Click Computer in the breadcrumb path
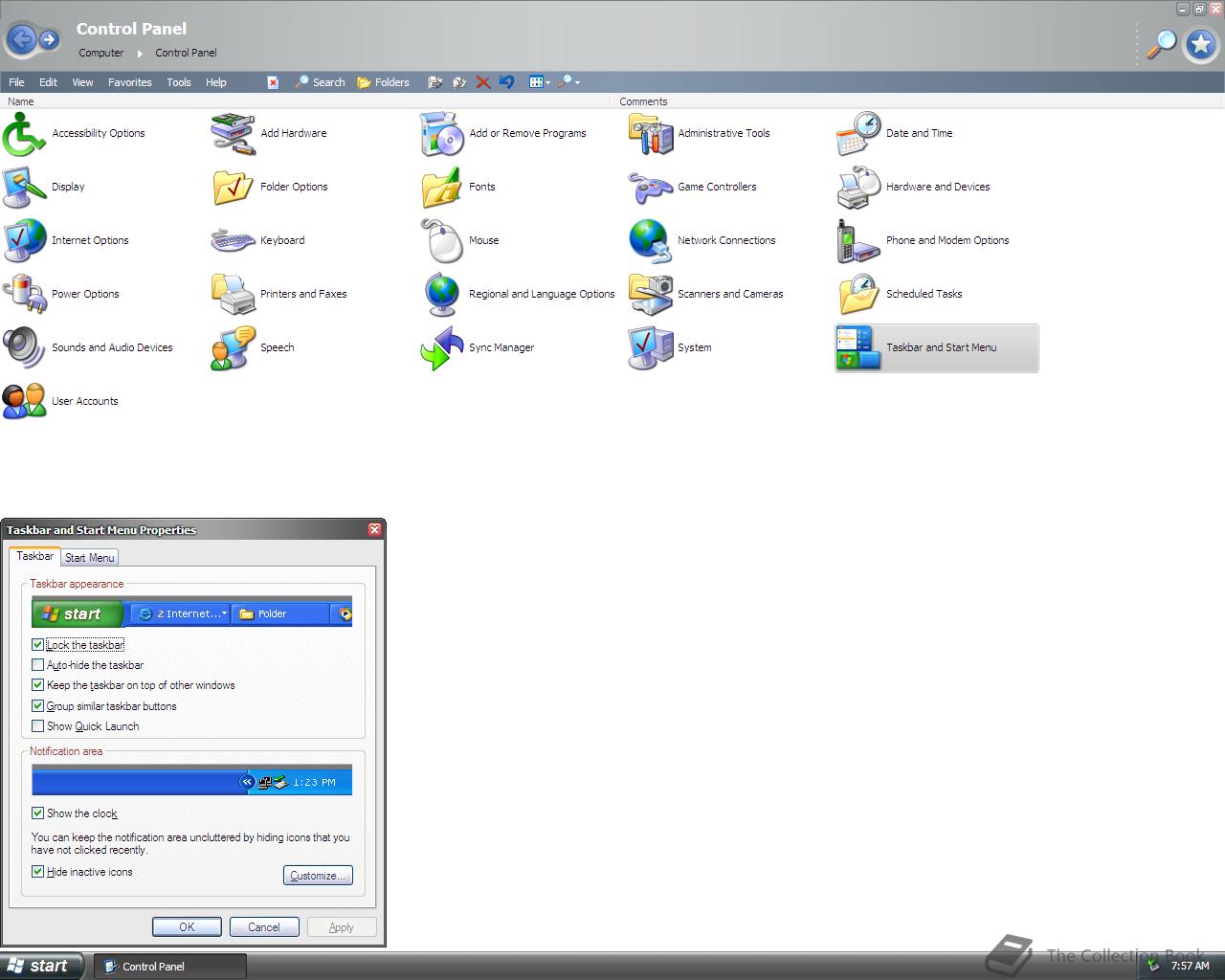This screenshot has height=980, width=1225. pos(100,54)
